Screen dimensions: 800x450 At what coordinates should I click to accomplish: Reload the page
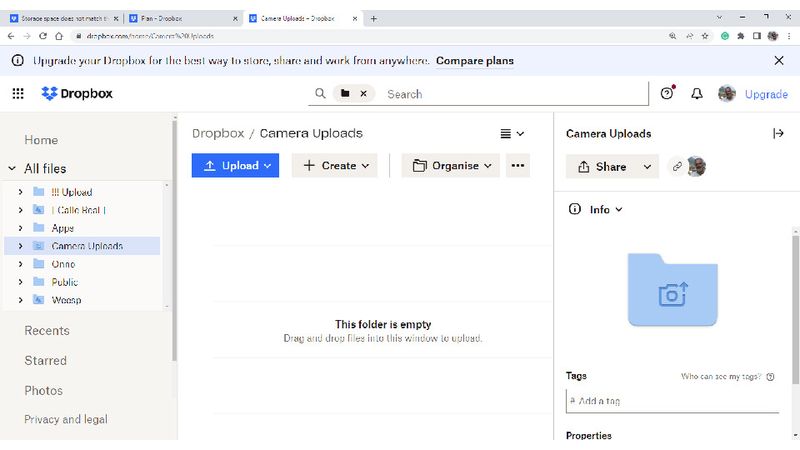click(43, 36)
